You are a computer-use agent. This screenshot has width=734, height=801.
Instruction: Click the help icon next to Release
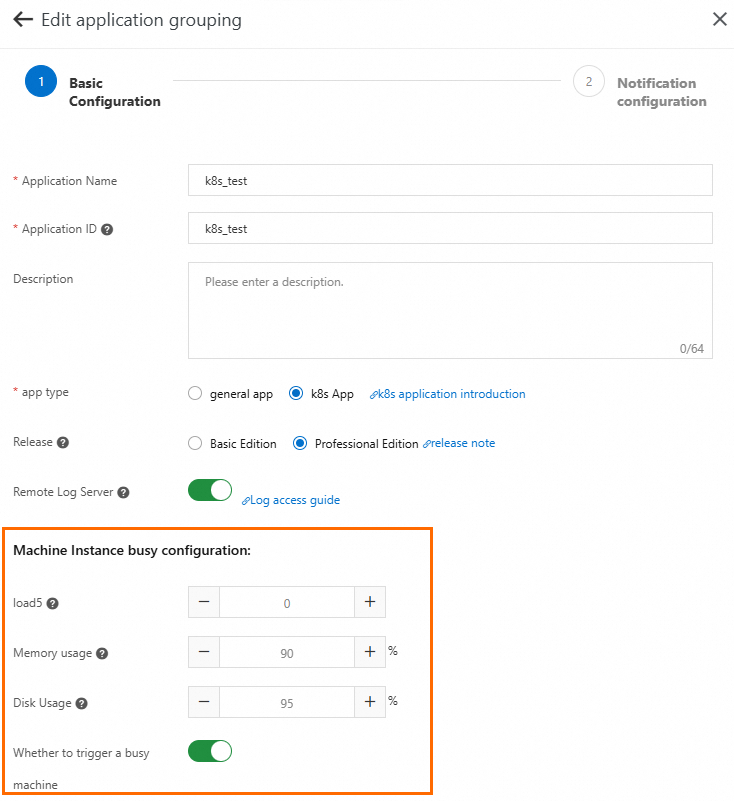[x=63, y=442]
